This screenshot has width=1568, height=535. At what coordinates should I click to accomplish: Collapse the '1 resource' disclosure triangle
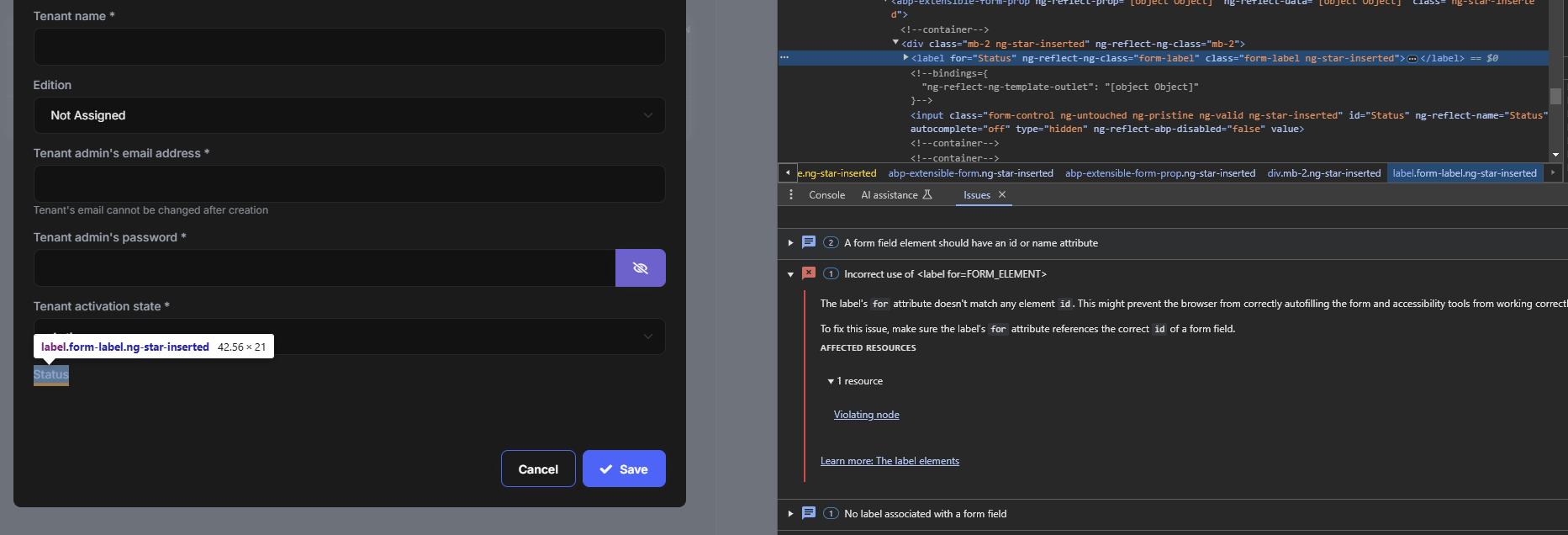pyautogui.click(x=831, y=381)
